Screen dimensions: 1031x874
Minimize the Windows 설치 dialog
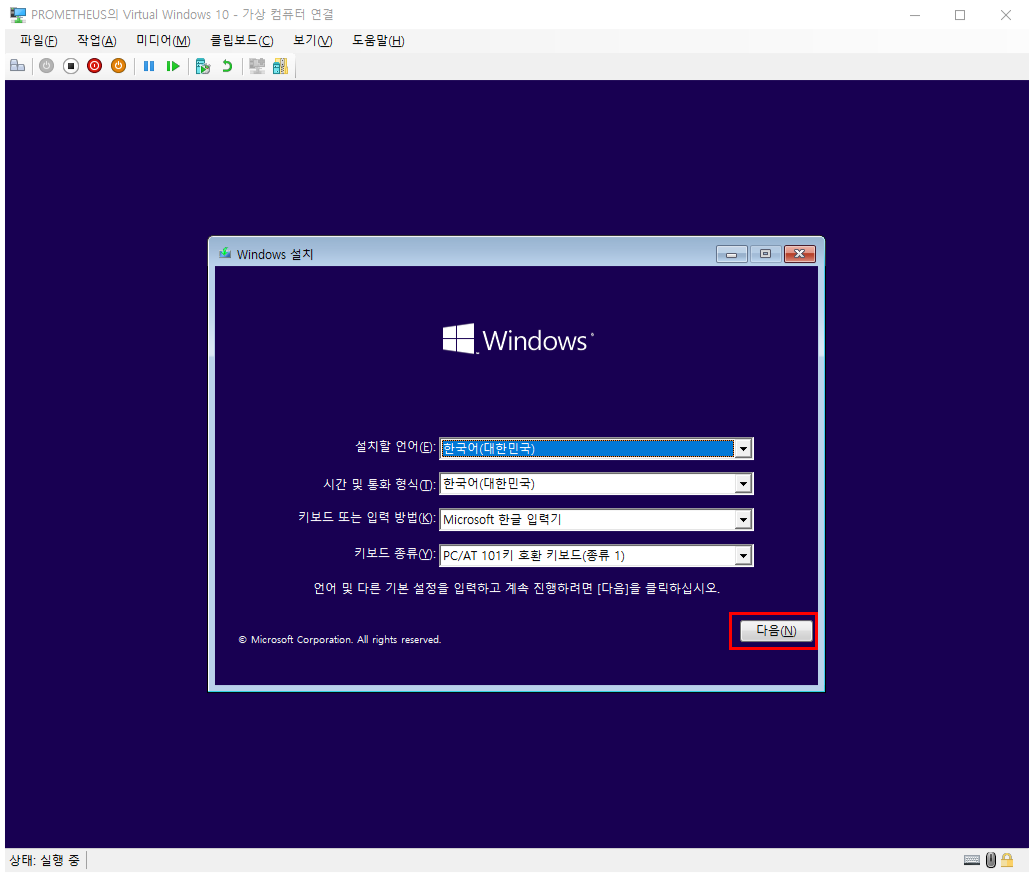(x=731, y=254)
